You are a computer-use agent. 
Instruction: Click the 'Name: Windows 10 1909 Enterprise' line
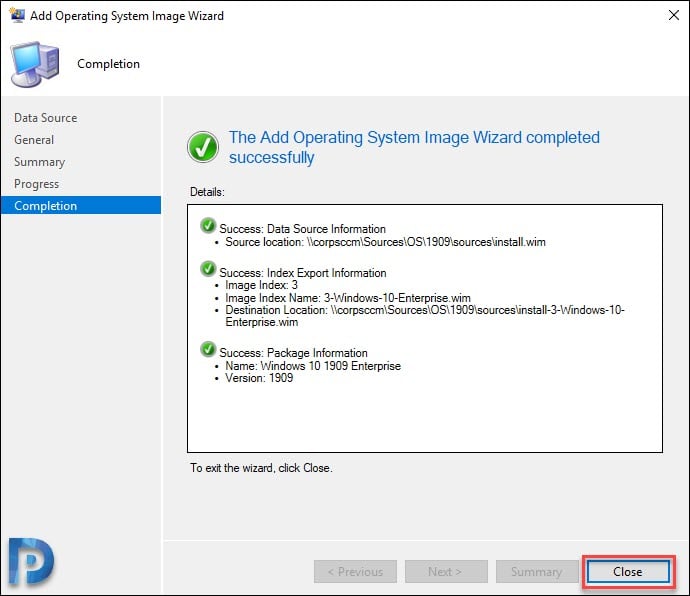coord(313,366)
